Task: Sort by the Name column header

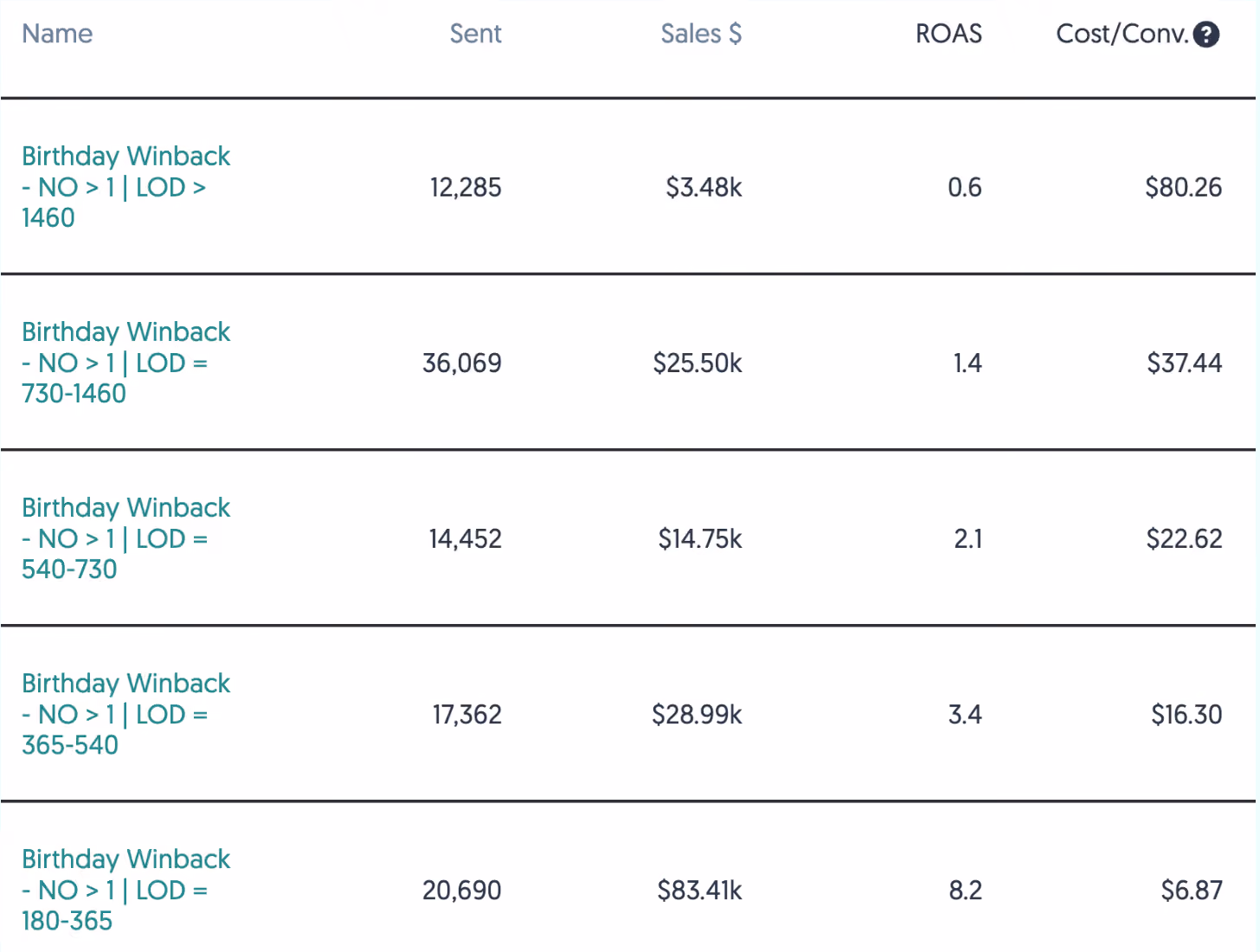Action: [x=57, y=34]
